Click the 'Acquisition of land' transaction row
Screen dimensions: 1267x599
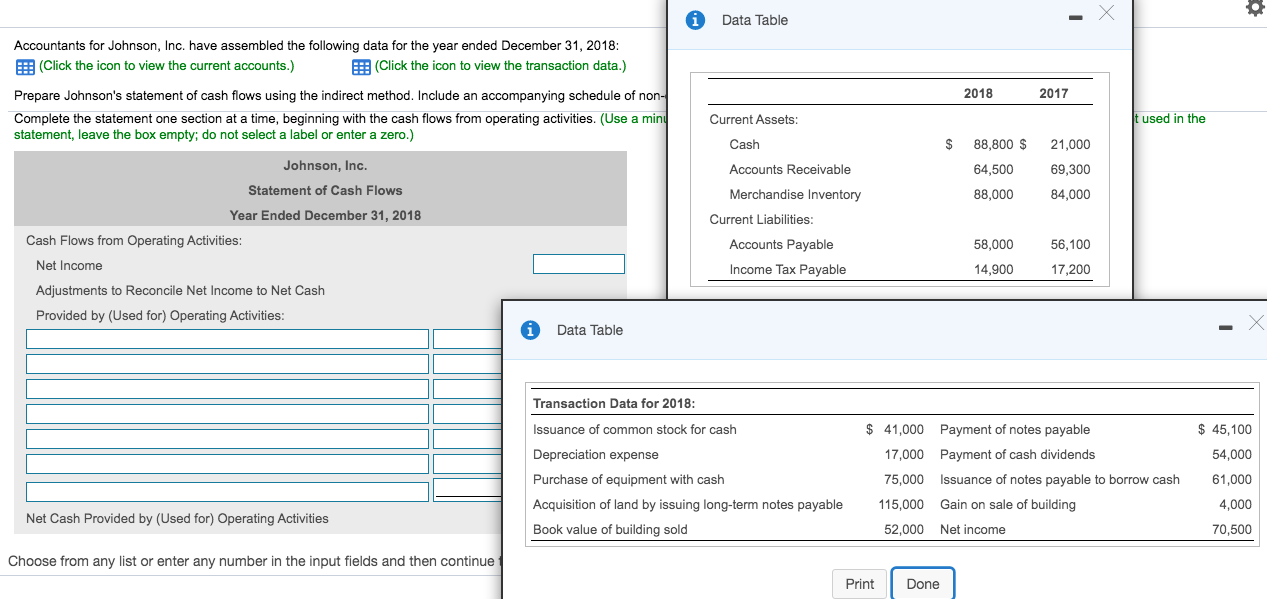click(x=688, y=505)
